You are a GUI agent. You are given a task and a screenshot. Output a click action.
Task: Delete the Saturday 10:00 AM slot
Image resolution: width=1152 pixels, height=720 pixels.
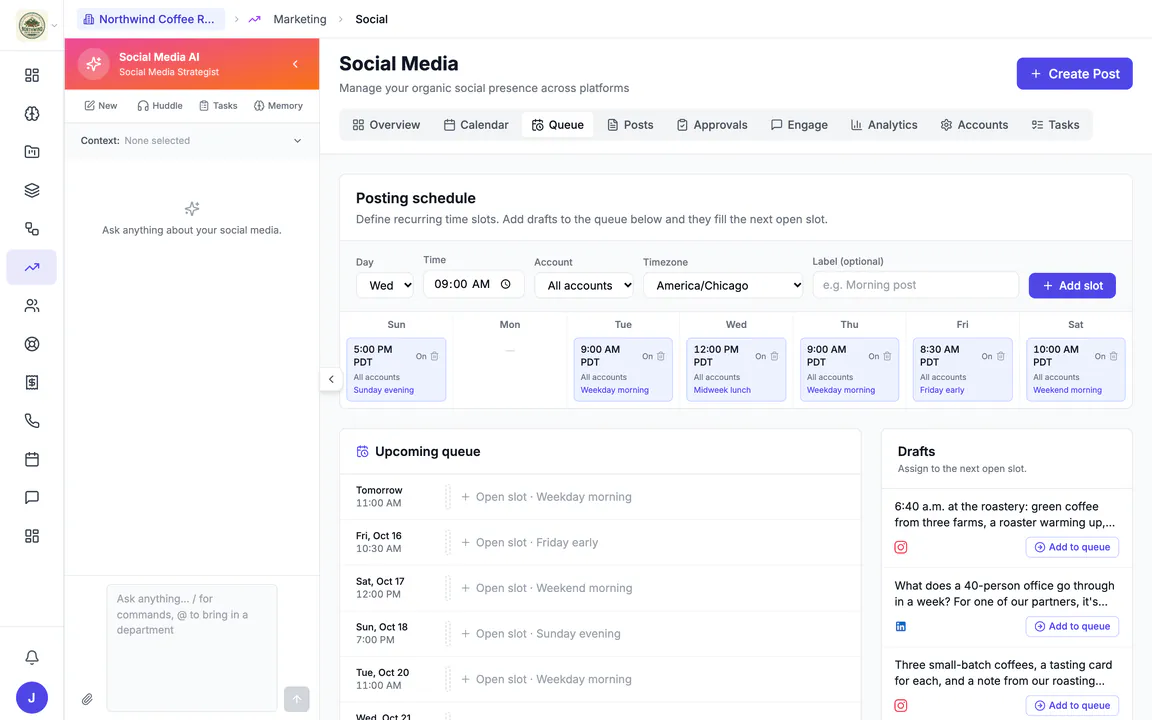1113,356
